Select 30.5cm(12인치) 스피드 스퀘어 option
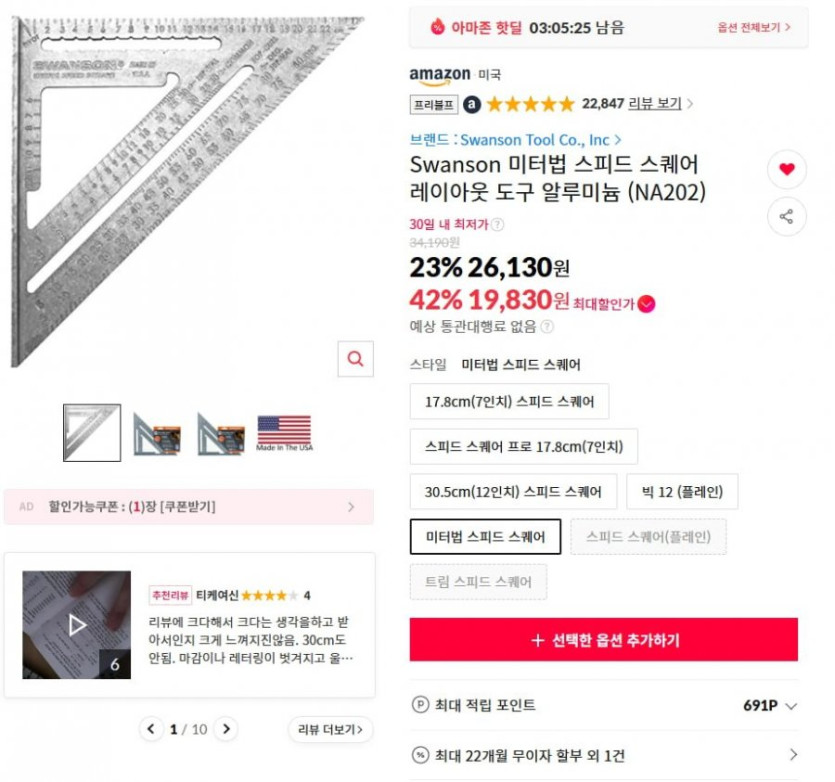 tap(513, 491)
